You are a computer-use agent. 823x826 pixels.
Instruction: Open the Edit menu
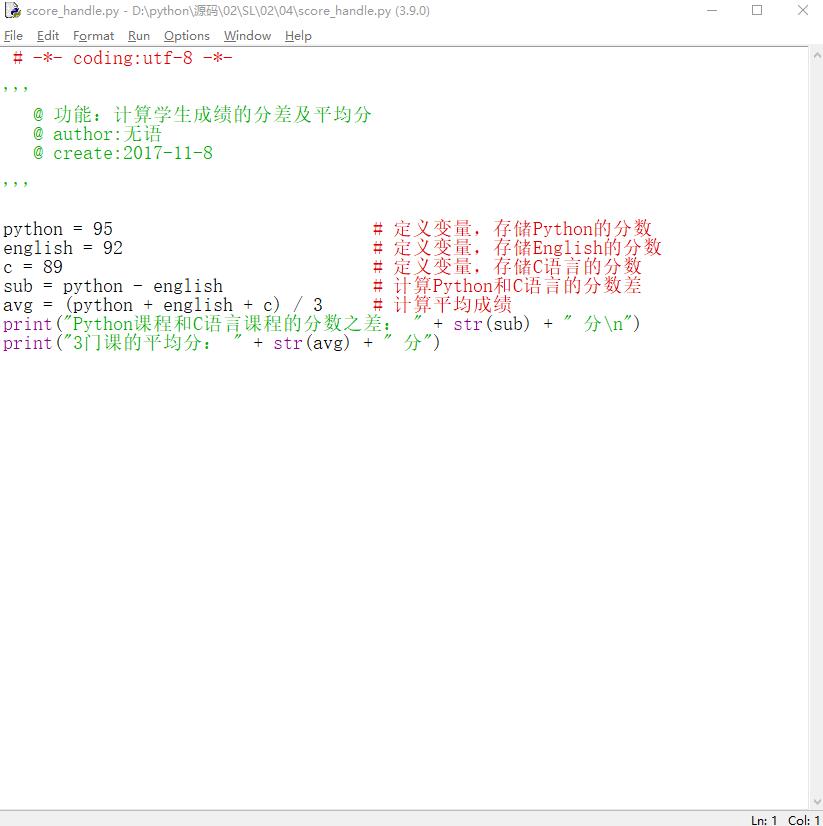tap(48, 36)
